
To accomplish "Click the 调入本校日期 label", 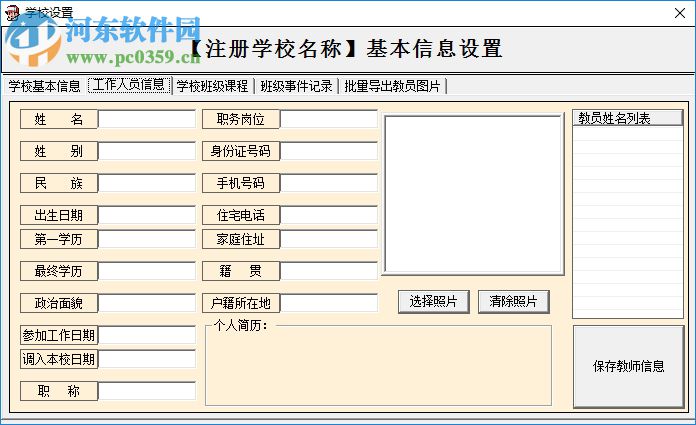I will coord(59,359).
